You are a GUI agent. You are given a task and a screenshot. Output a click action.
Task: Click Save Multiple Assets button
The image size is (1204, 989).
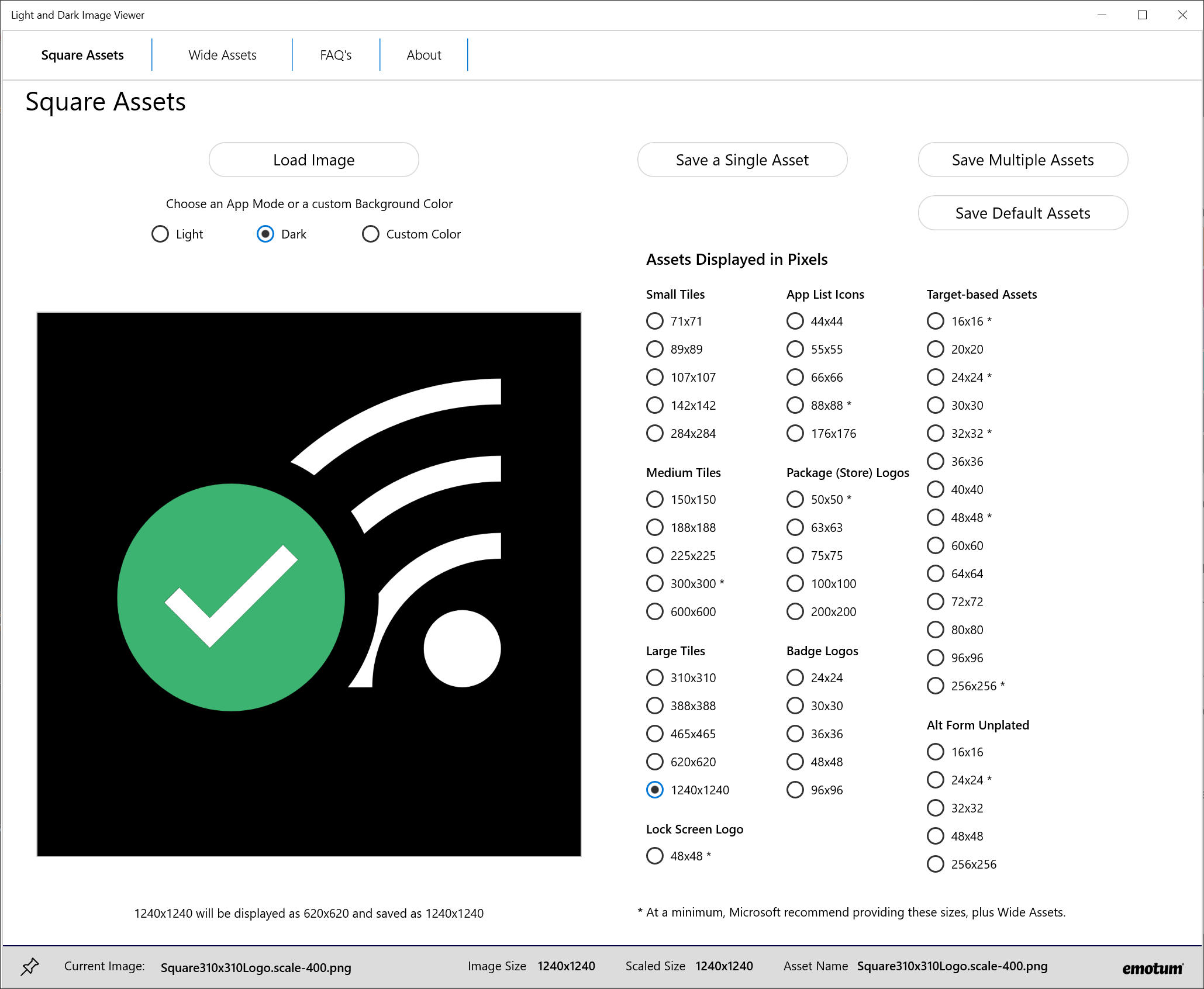pos(1023,160)
